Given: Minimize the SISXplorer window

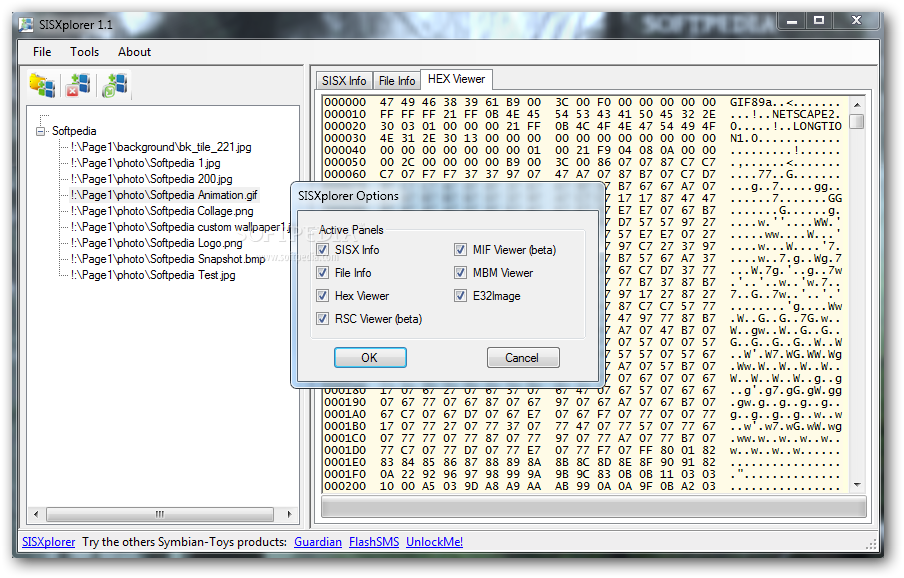Looking at the screenshot, I should pos(792,21).
